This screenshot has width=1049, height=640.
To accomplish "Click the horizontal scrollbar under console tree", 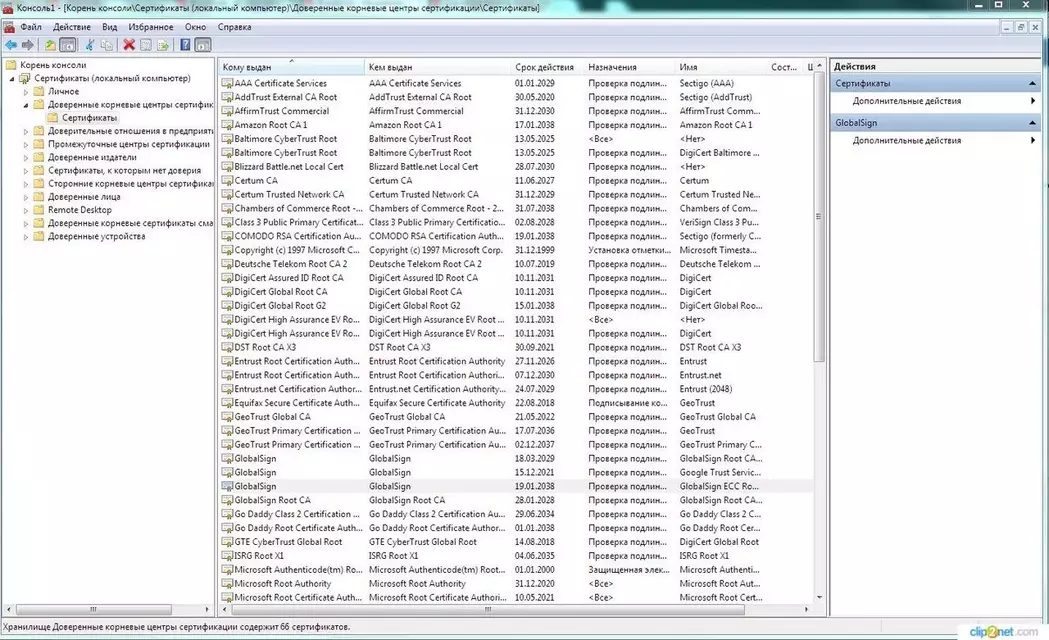I will tap(93, 609).
